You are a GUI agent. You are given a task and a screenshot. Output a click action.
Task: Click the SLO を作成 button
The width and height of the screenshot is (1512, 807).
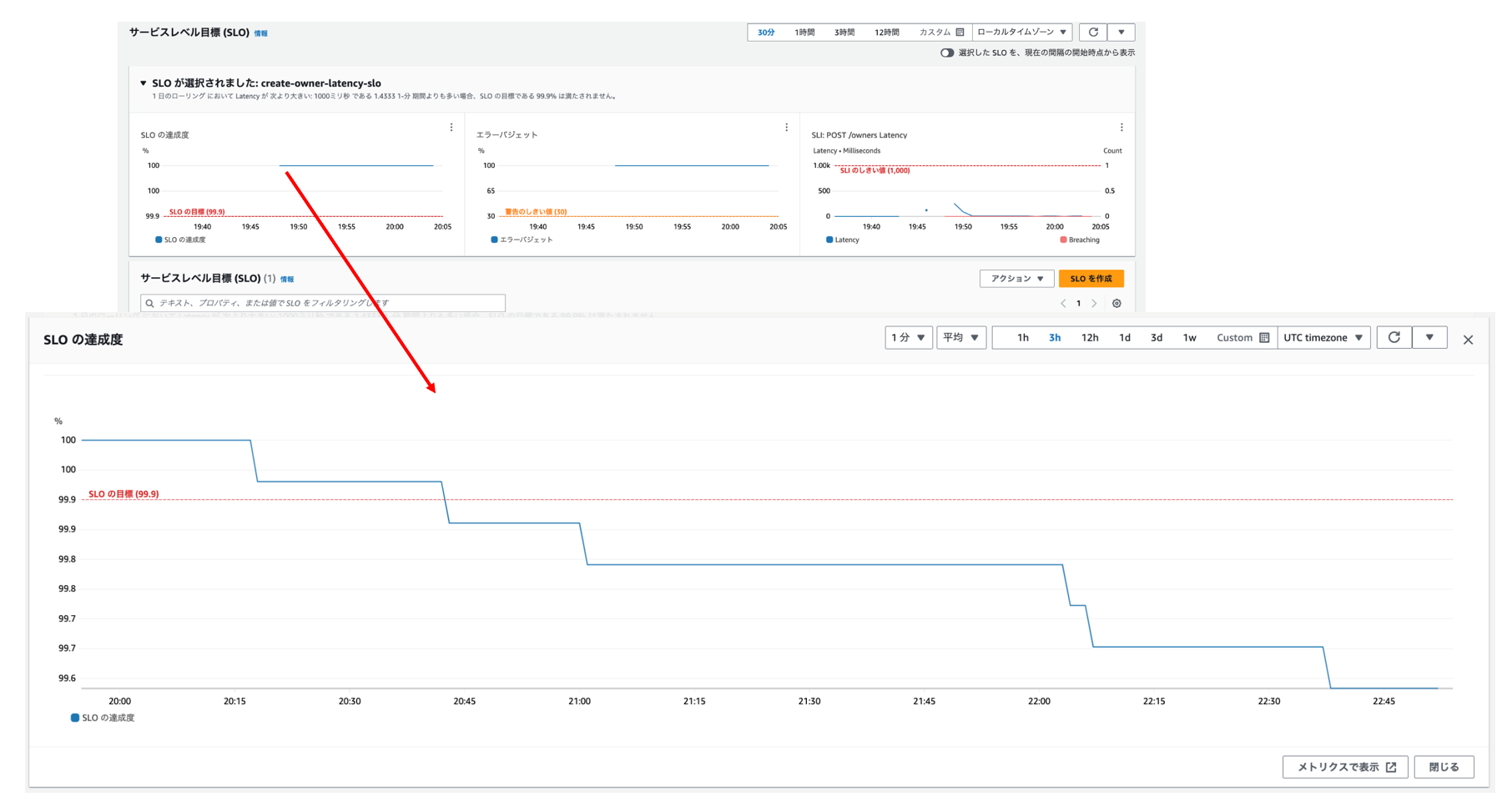(1091, 279)
